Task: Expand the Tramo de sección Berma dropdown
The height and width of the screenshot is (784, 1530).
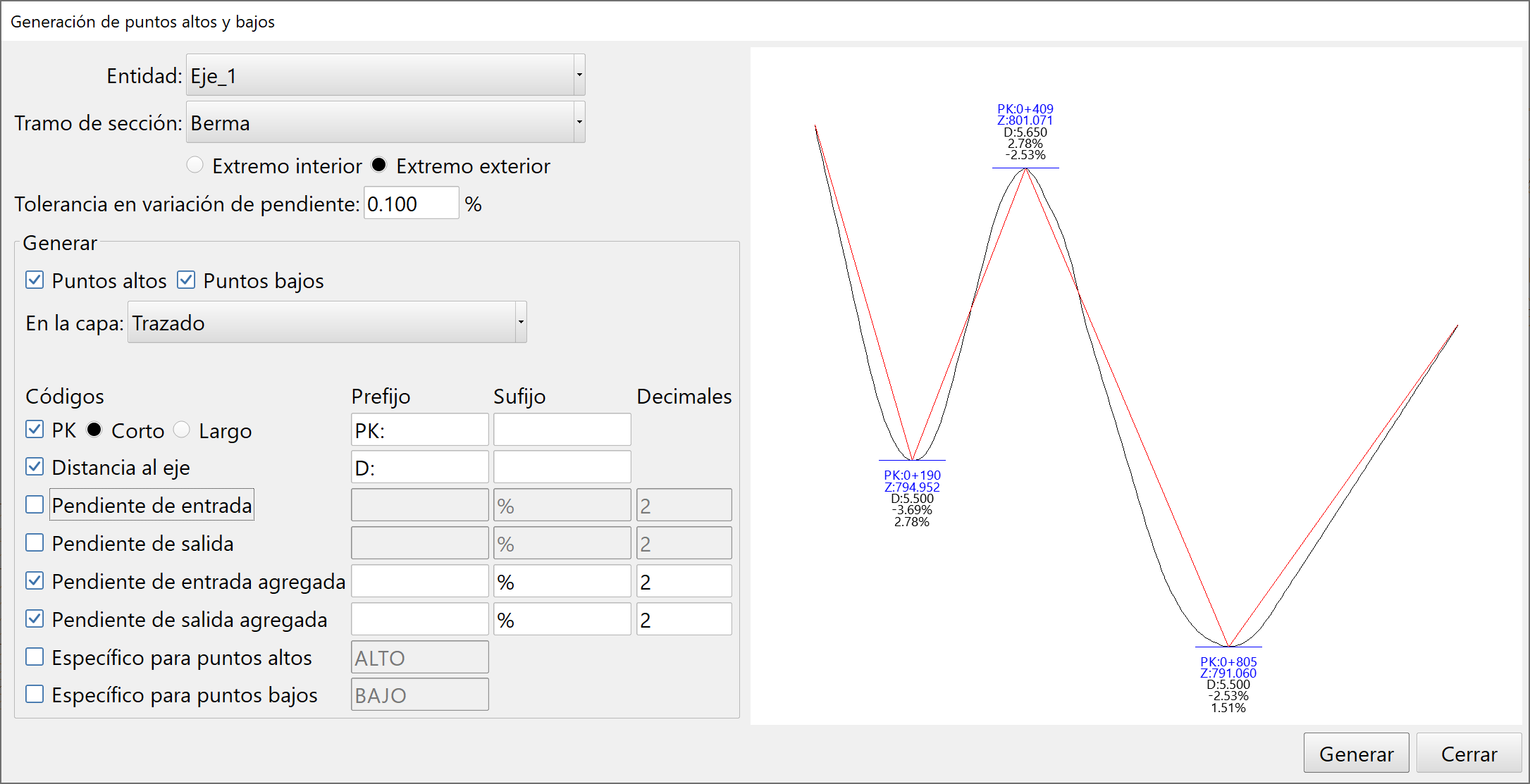Action: (x=385, y=123)
